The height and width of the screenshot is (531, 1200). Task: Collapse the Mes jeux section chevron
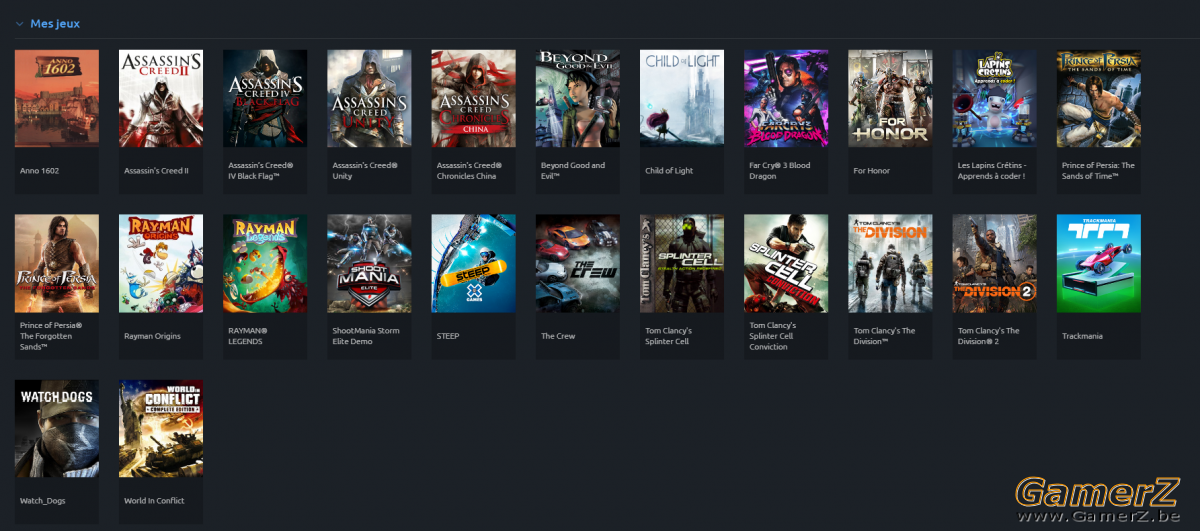coord(19,24)
